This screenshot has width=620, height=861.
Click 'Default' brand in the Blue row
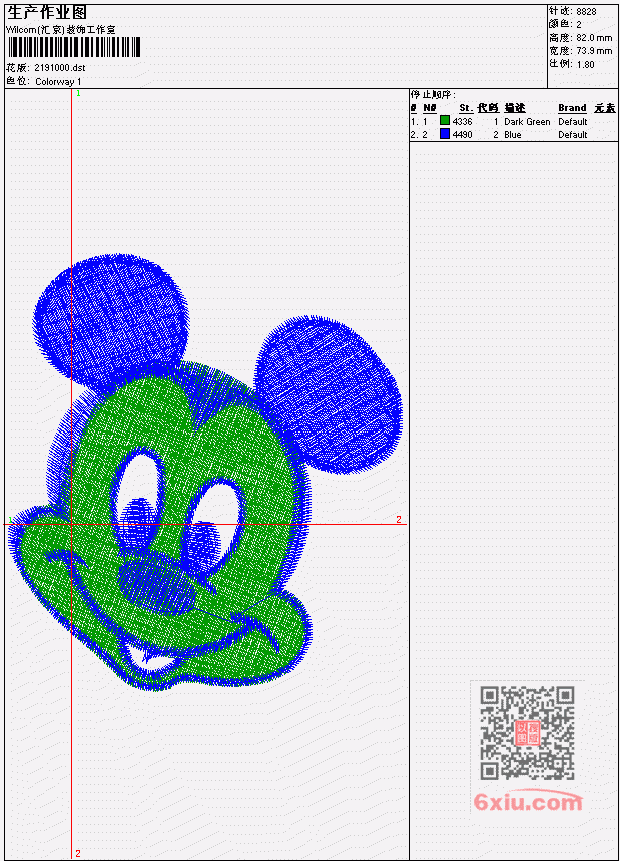click(573, 135)
